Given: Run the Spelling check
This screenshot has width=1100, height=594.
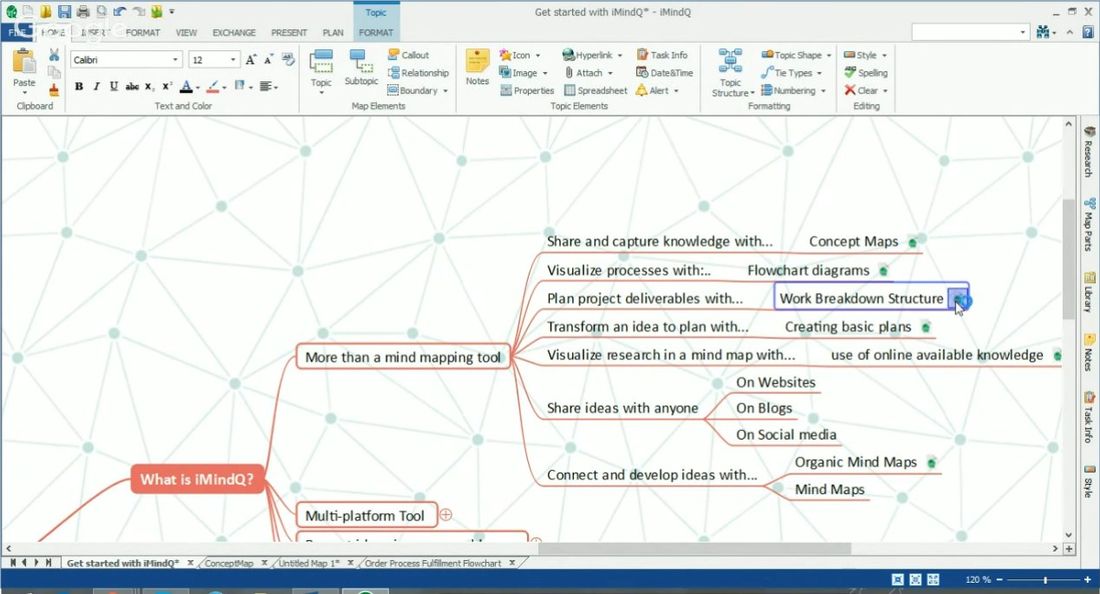Looking at the screenshot, I should click(x=866, y=73).
